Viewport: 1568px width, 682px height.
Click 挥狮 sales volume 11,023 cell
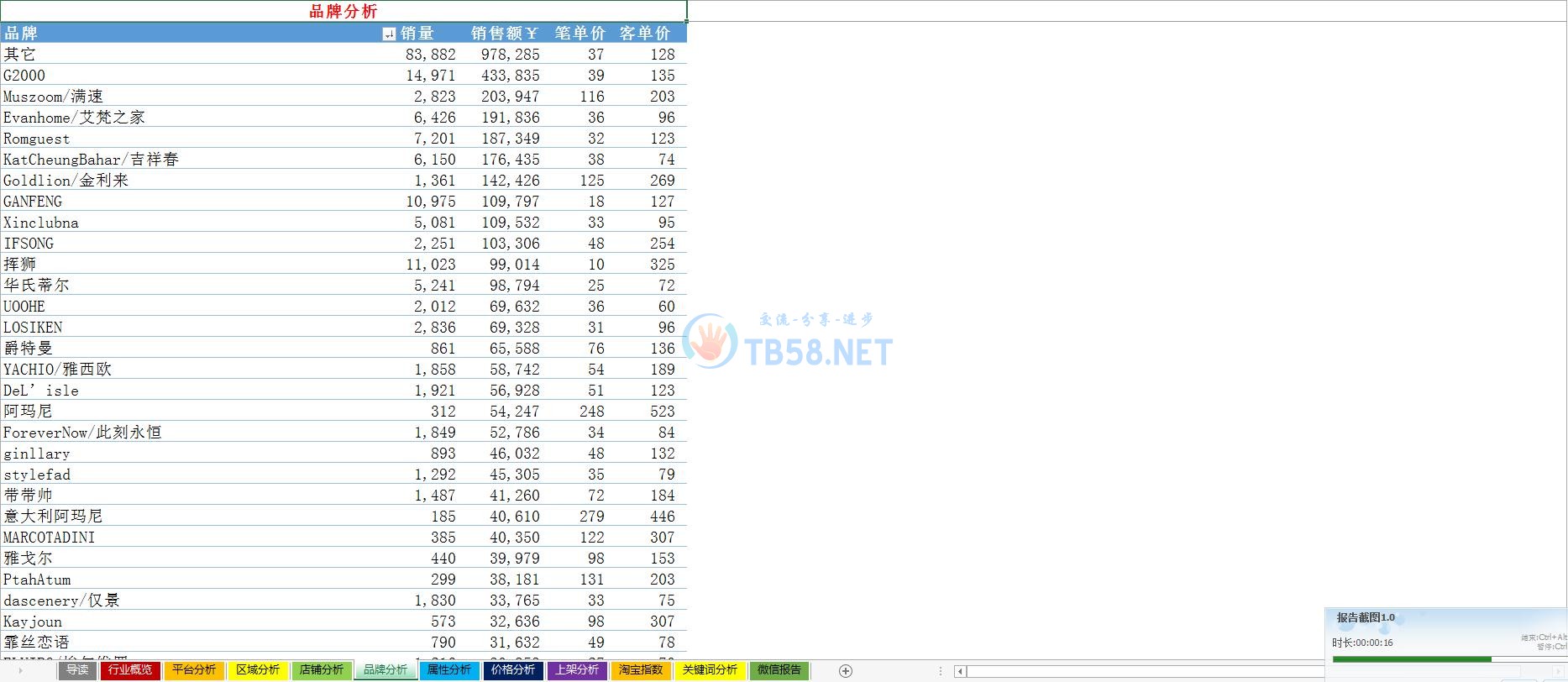[x=430, y=265]
